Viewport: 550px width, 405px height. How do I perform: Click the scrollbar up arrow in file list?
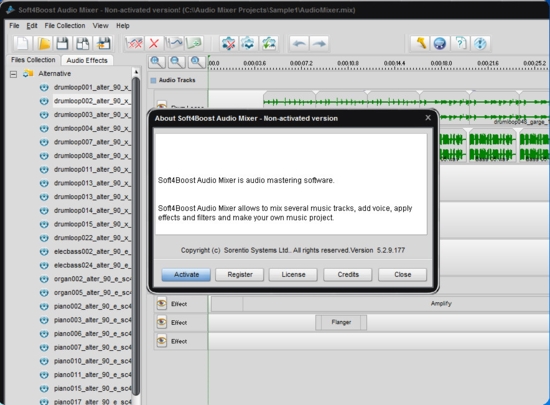136,72
